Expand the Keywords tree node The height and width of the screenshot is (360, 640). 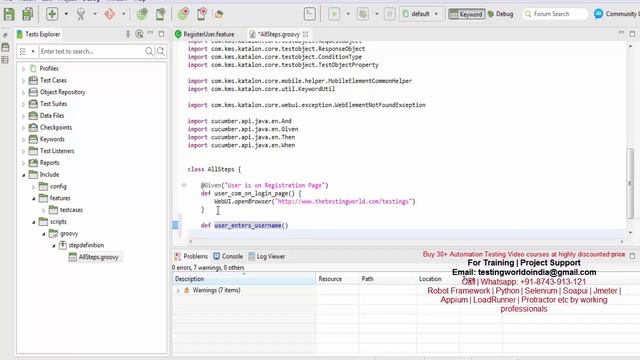tap(23, 140)
